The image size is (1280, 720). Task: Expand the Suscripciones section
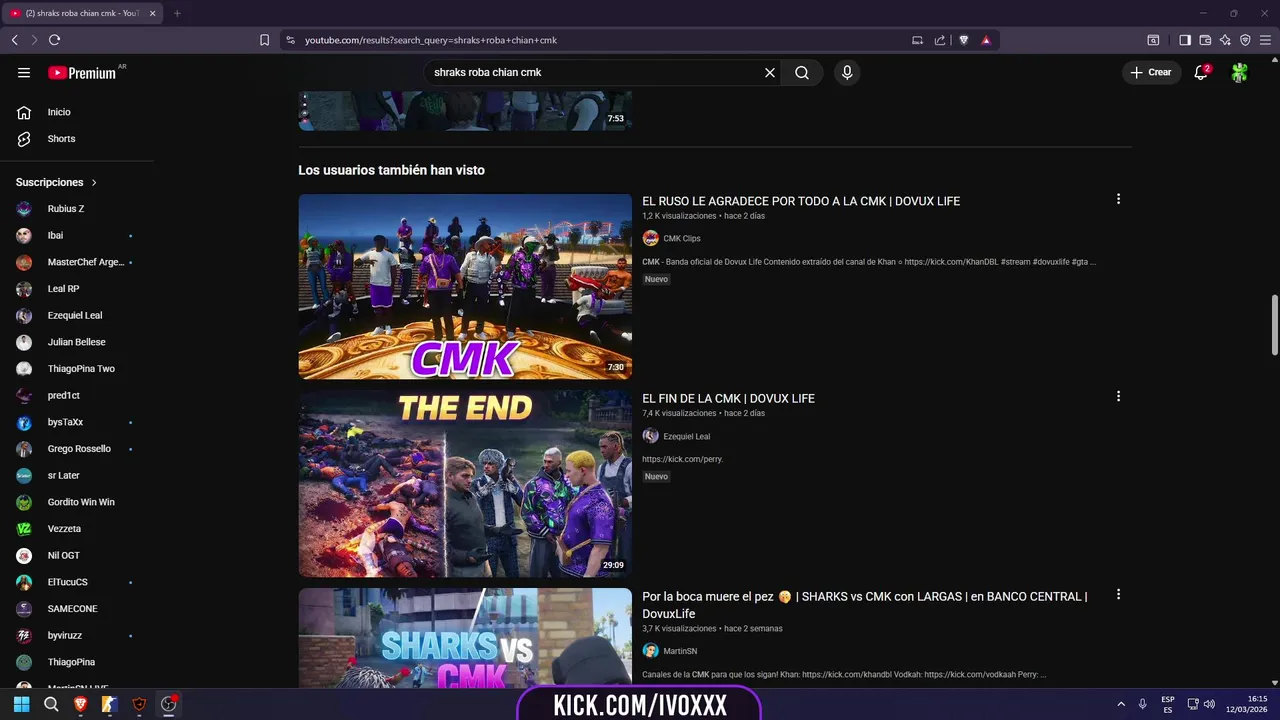57,182
